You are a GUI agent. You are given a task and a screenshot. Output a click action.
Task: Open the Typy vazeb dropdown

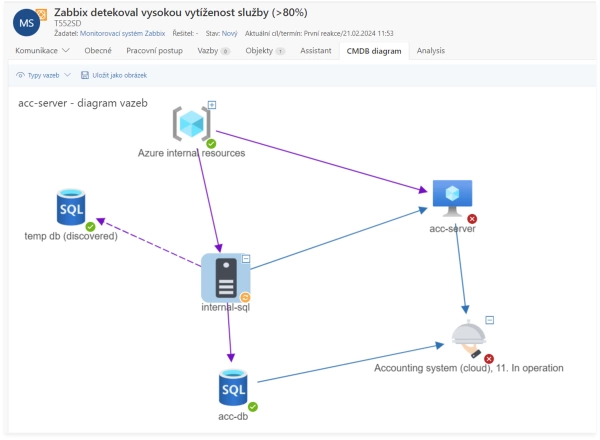(x=44, y=75)
